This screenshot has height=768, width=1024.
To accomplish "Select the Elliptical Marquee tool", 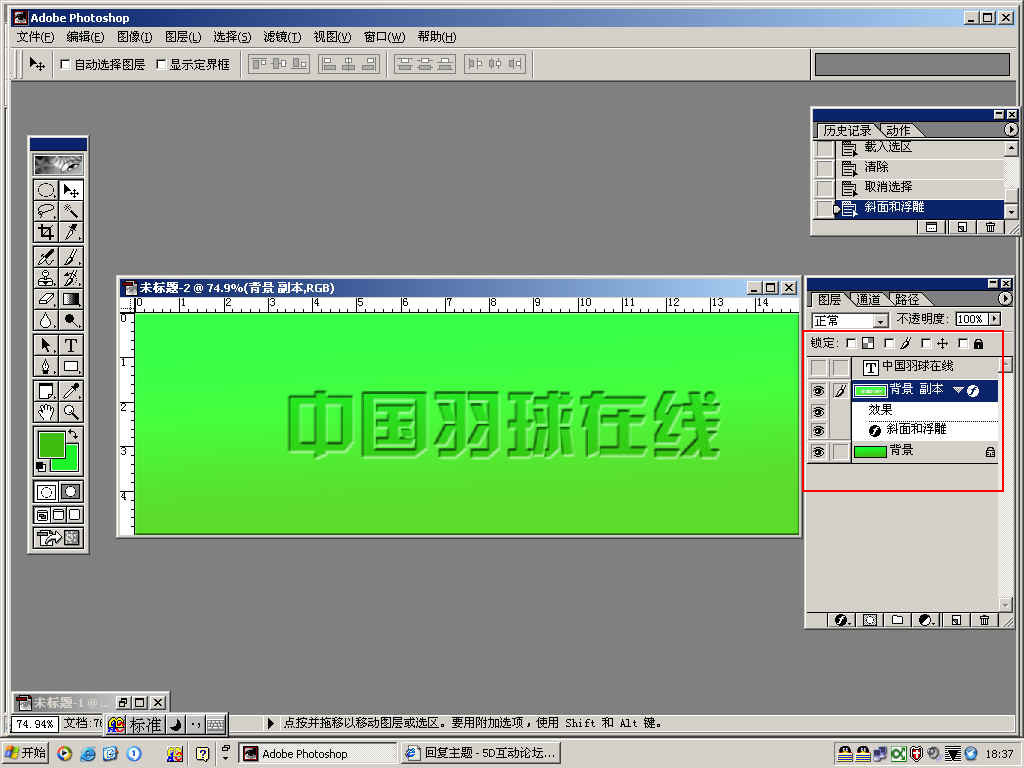I will tap(46, 191).
